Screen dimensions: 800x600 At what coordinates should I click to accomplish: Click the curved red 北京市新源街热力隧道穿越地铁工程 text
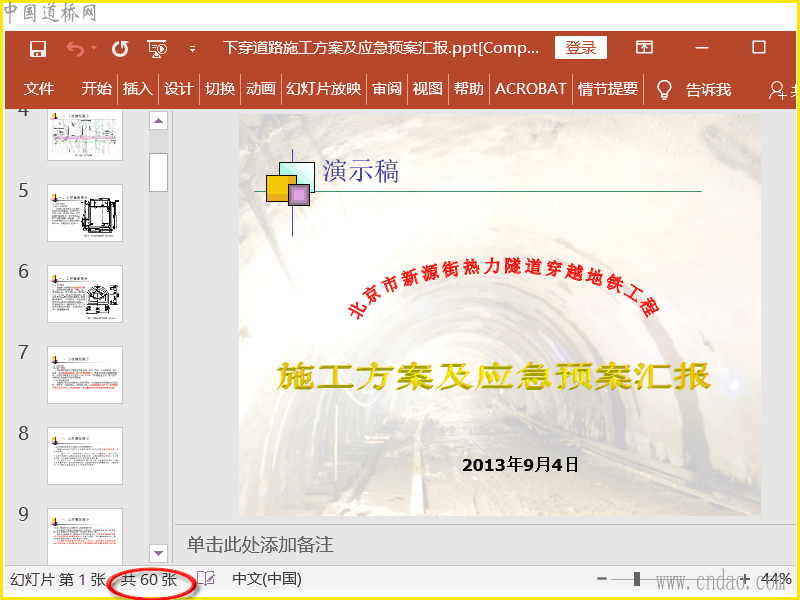pos(503,286)
